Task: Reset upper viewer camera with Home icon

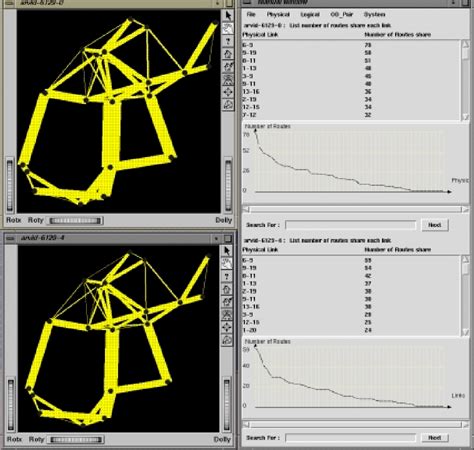Action: click(228, 54)
